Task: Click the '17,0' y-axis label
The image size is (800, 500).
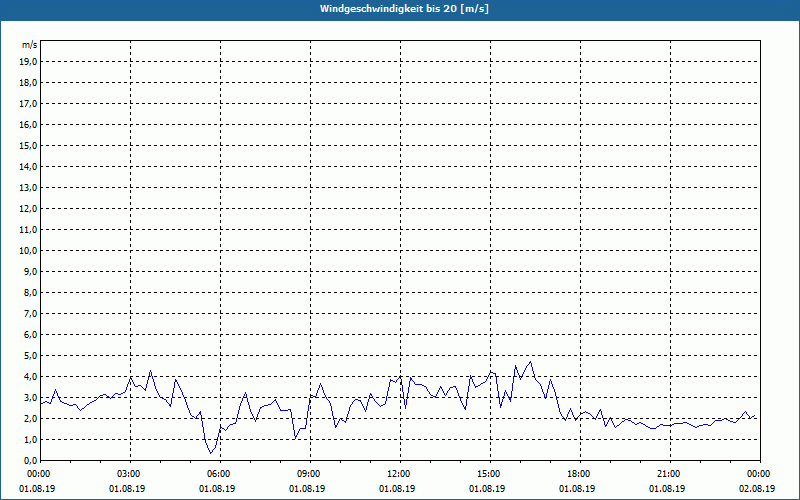Action: coord(28,104)
